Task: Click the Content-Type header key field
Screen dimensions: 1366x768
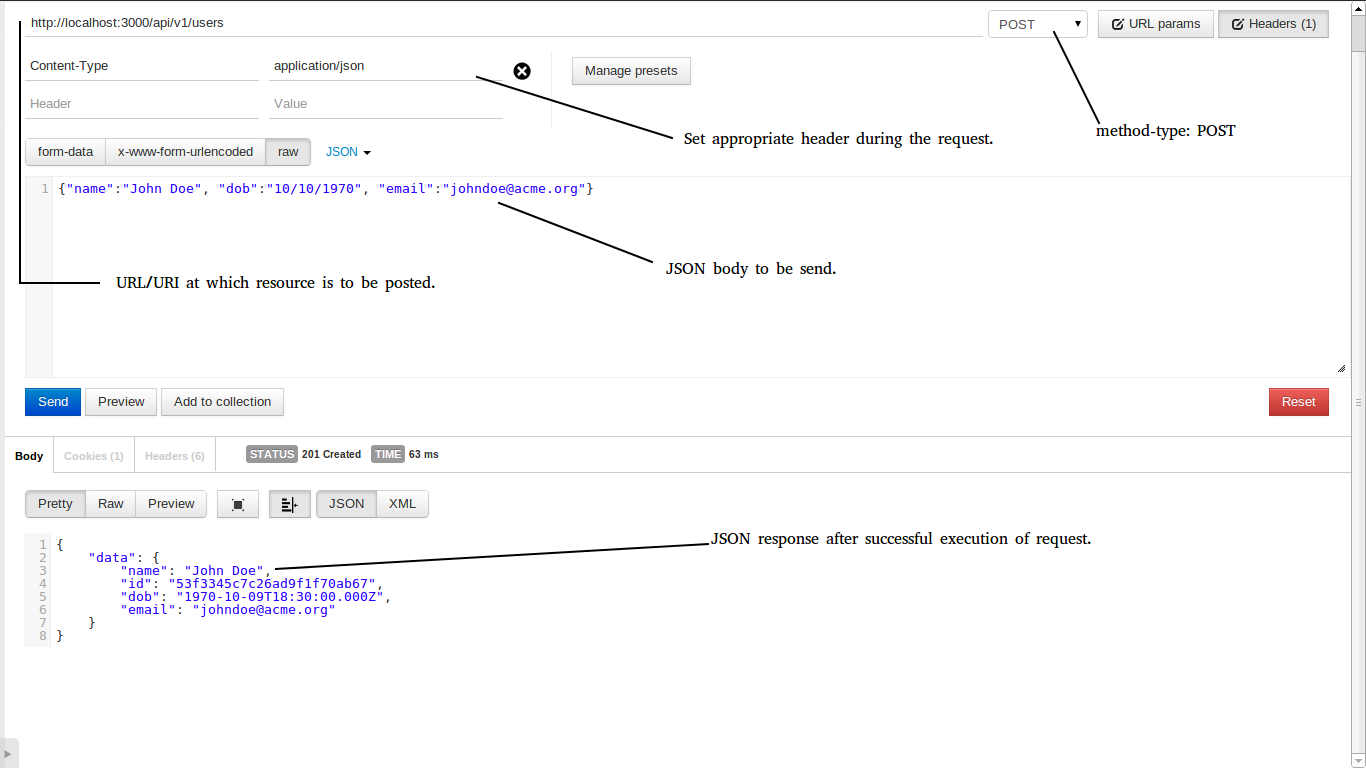Action: pyautogui.click(x=142, y=66)
